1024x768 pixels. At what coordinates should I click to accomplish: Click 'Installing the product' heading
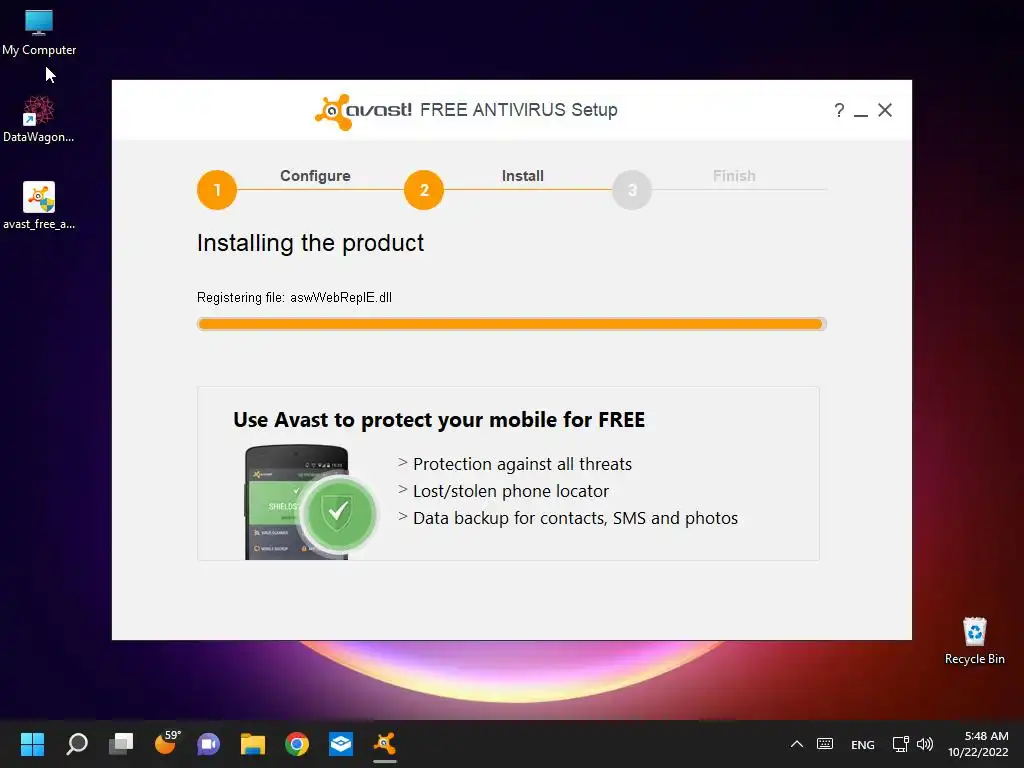[310, 243]
